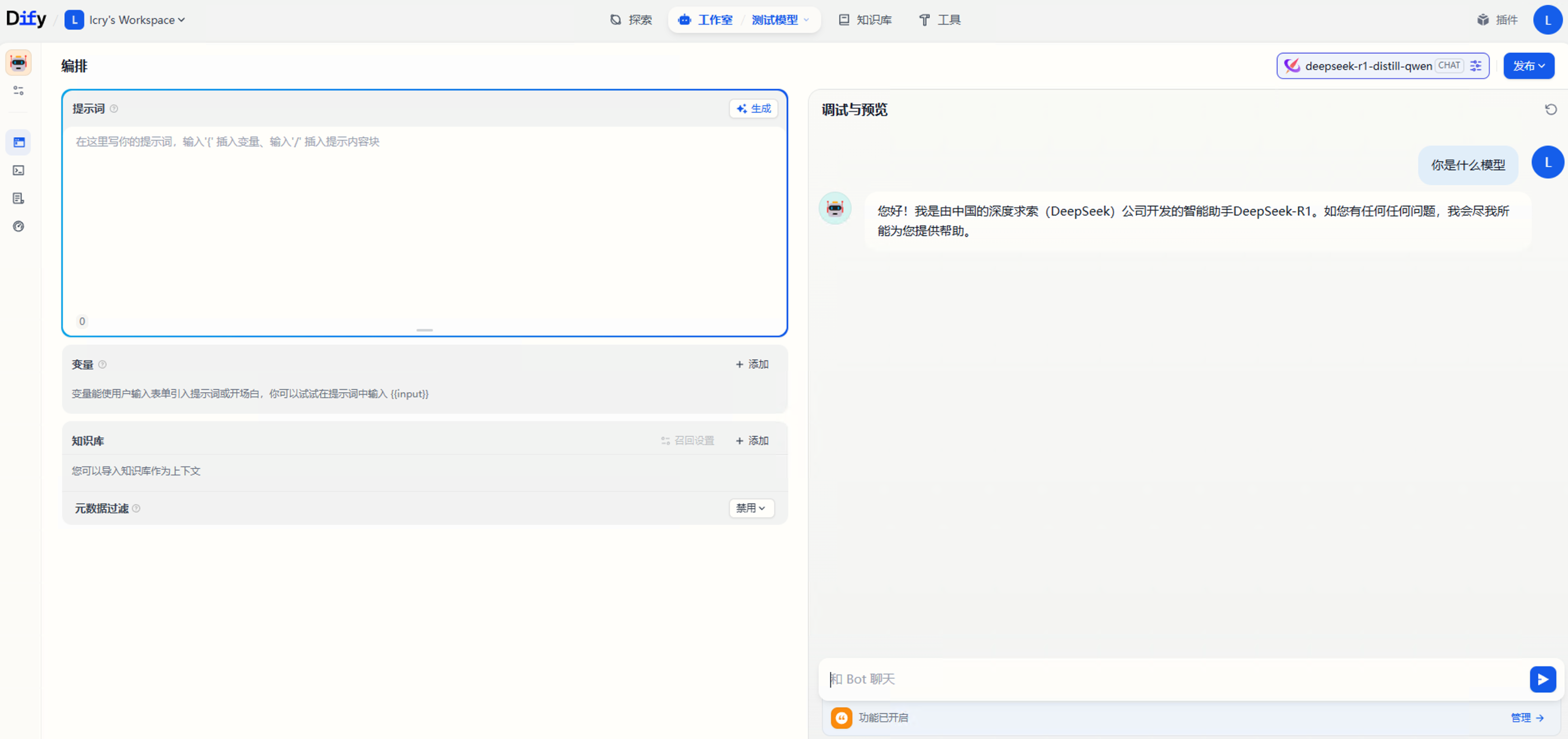The height and width of the screenshot is (739, 1568).
Task: Toggle 元数据过滤 from 禁用 state
Action: pos(751,508)
